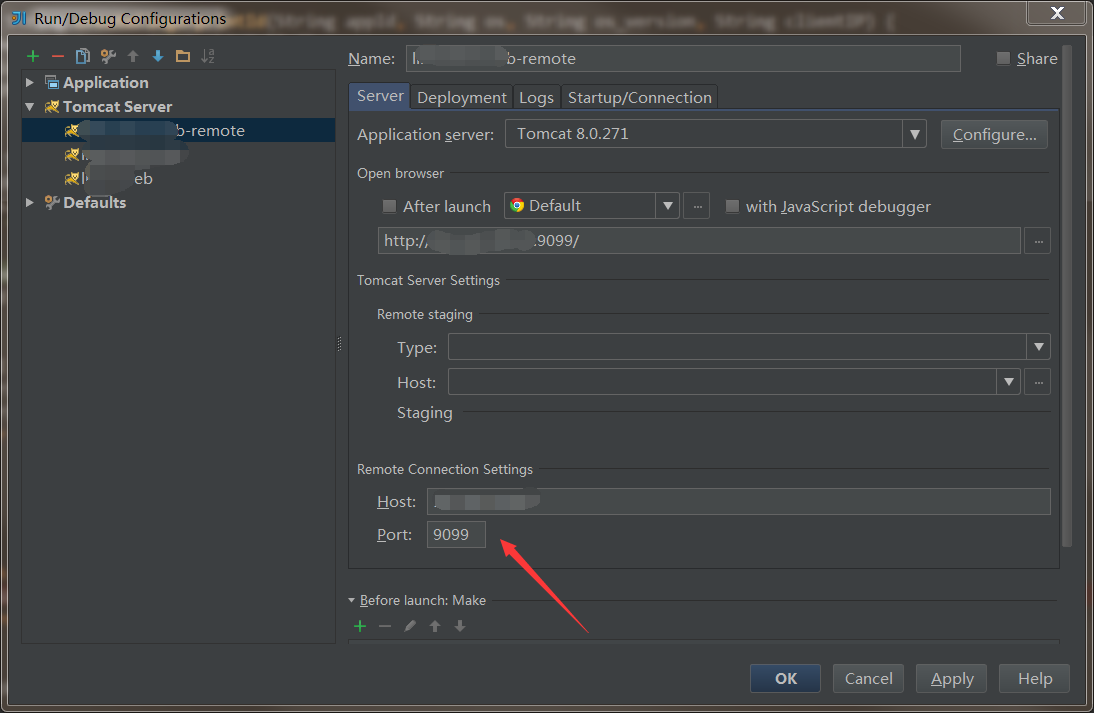Image resolution: width=1094 pixels, height=713 pixels.
Task: Switch to the Logs tab
Action: (x=536, y=98)
